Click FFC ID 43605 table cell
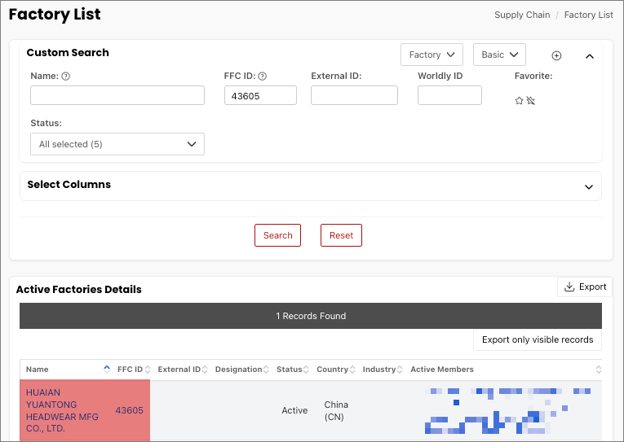 (129, 410)
